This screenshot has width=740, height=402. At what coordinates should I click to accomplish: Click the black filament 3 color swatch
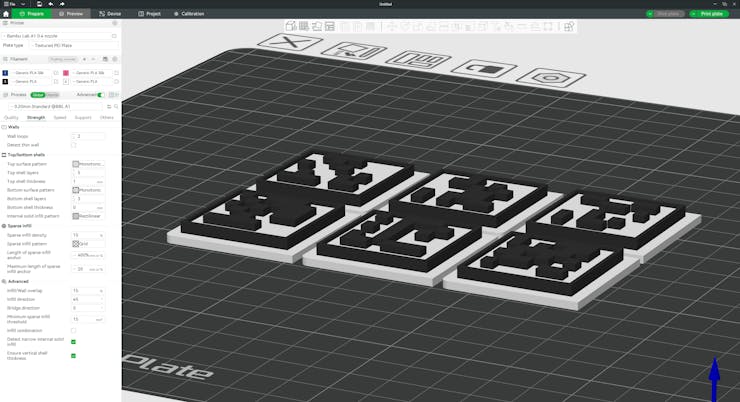pos(5,82)
